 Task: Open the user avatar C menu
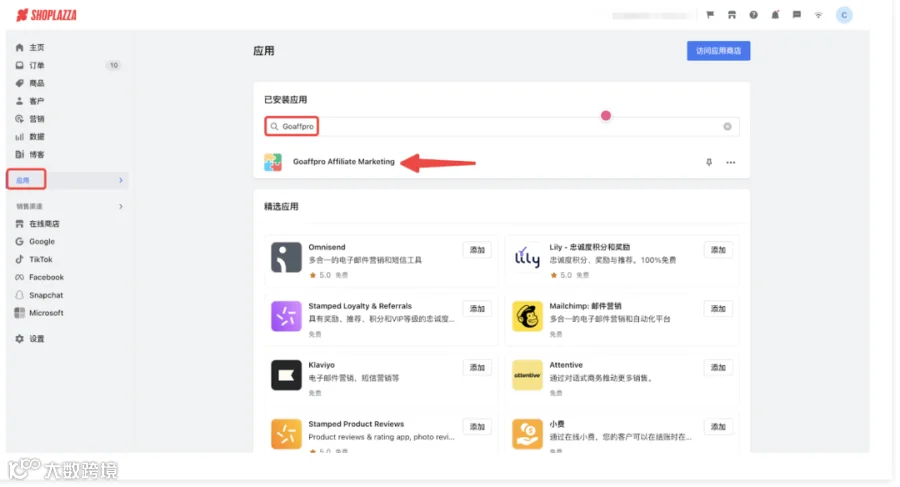(844, 15)
